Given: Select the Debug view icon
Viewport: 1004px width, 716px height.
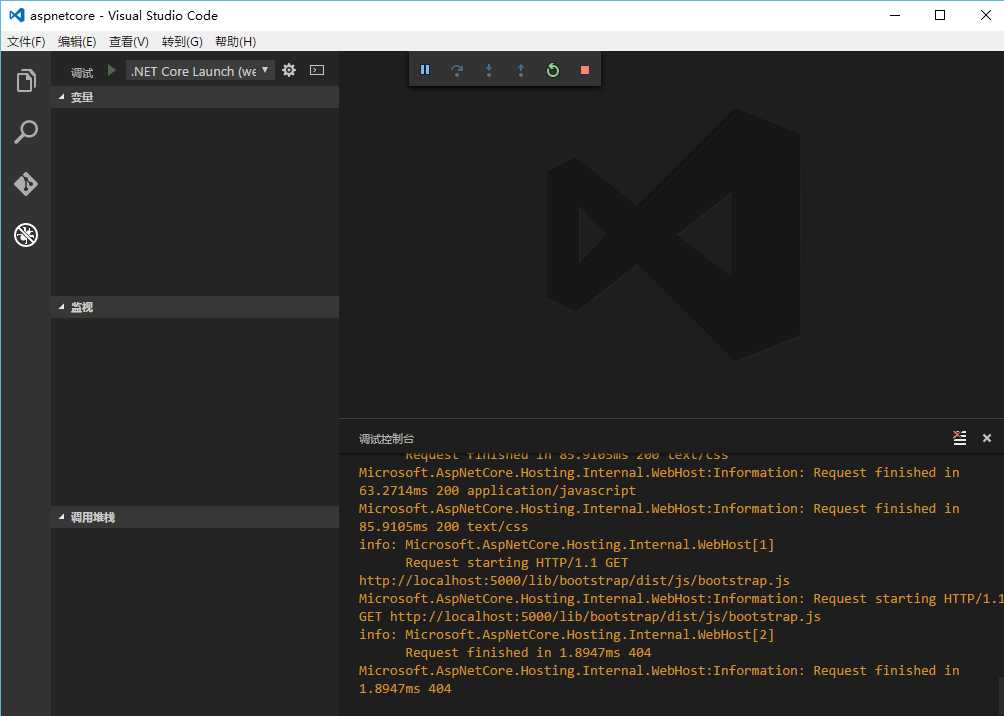Looking at the screenshot, I should point(26,235).
